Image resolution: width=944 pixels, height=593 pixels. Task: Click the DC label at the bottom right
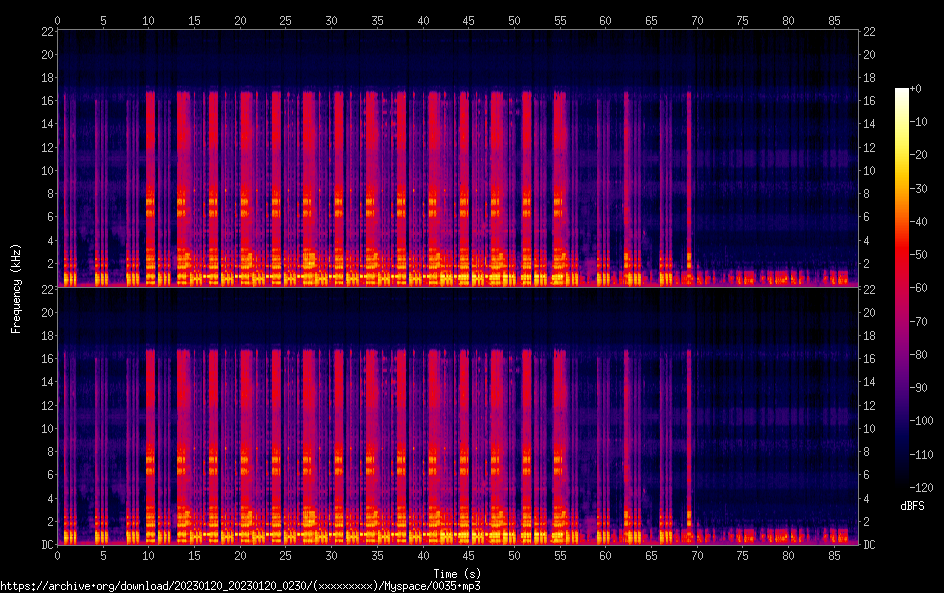coord(870,545)
